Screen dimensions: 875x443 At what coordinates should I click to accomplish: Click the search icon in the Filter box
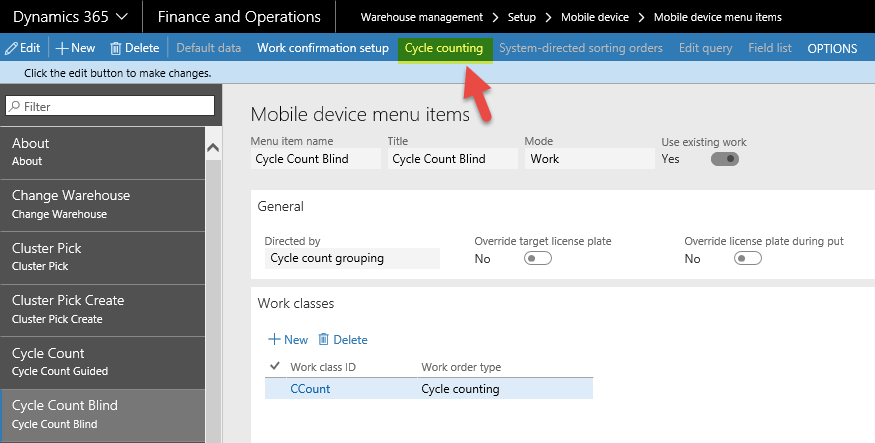14,106
